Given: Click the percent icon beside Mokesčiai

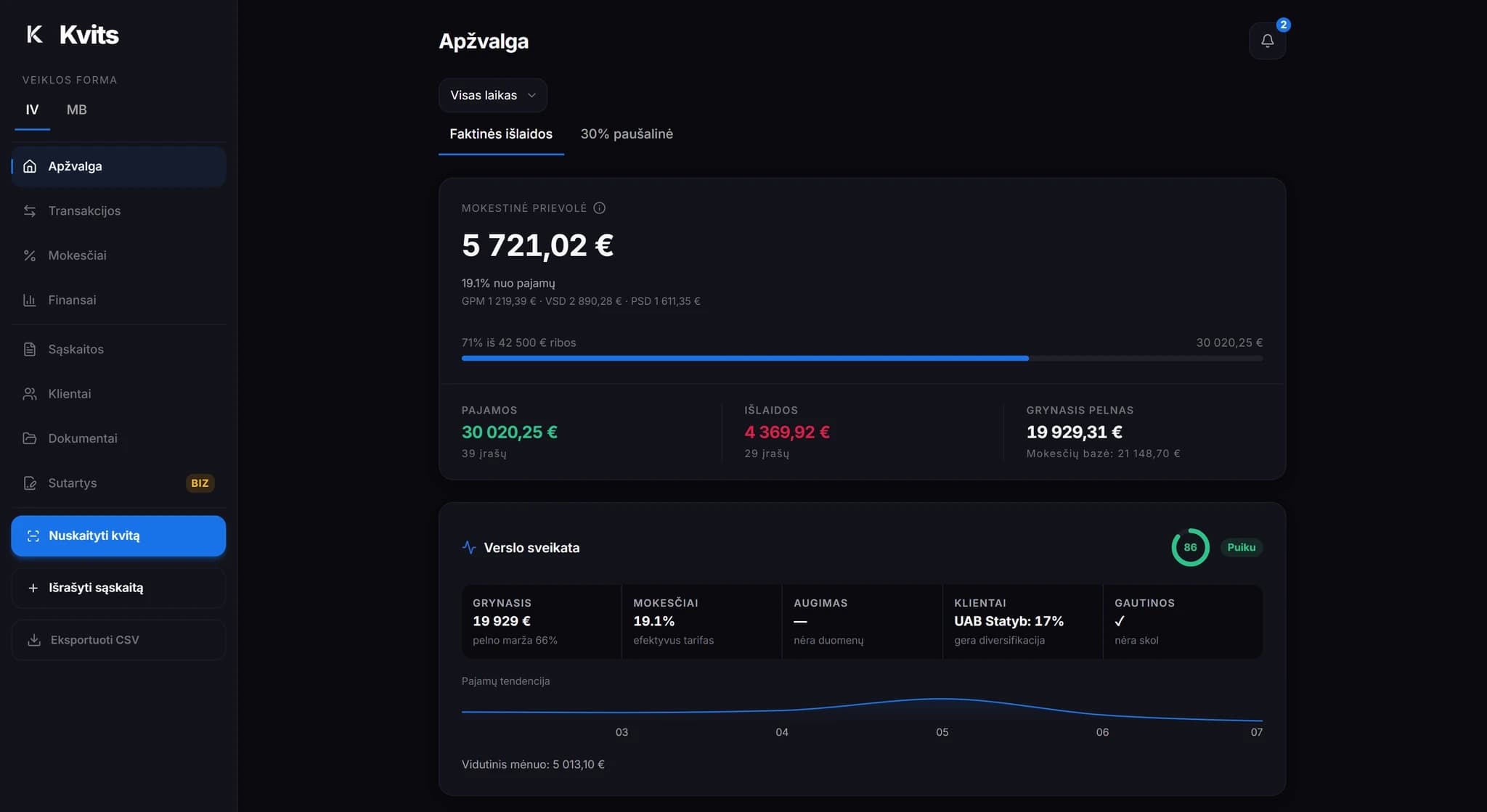Looking at the screenshot, I should [30, 255].
